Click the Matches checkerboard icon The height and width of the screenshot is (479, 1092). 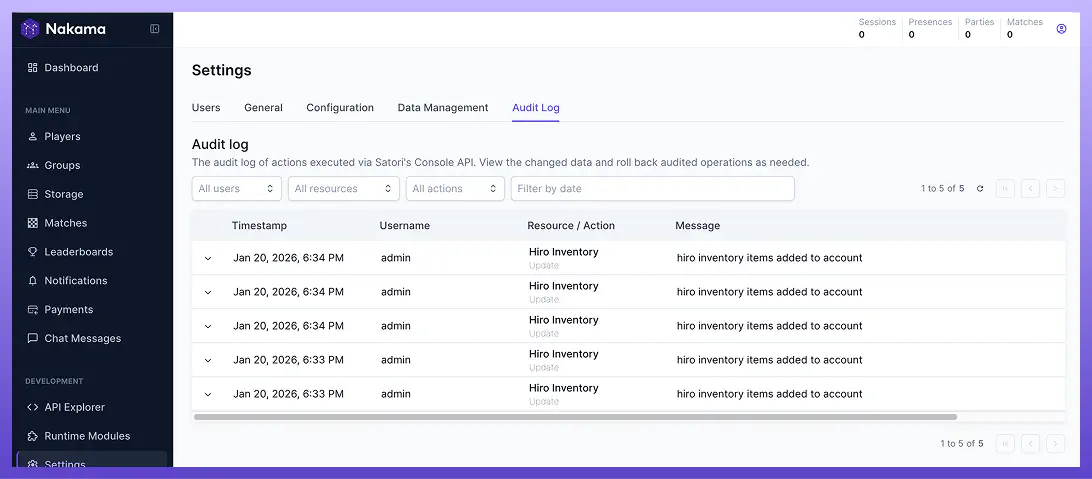32,223
